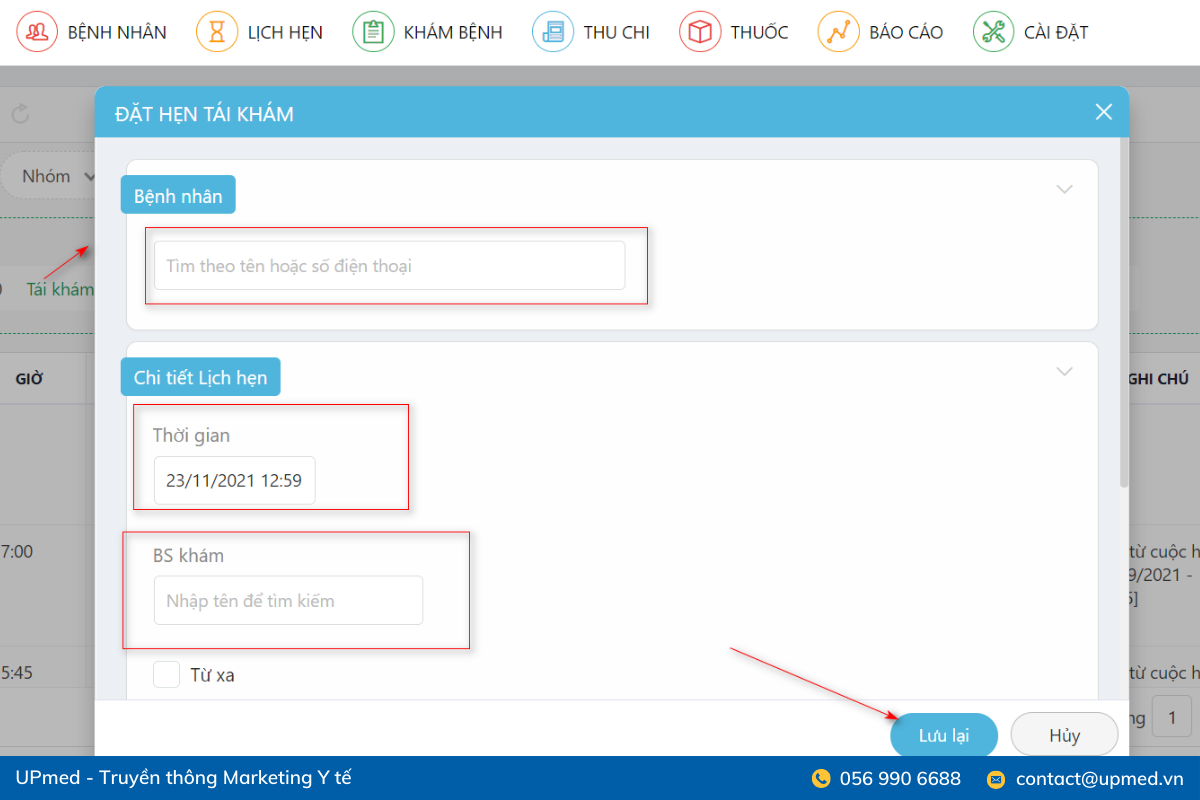The image size is (1200, 800).
Task: Click the email envelope icon in footer
Action: pyautogui.click(x=996, y=779)
